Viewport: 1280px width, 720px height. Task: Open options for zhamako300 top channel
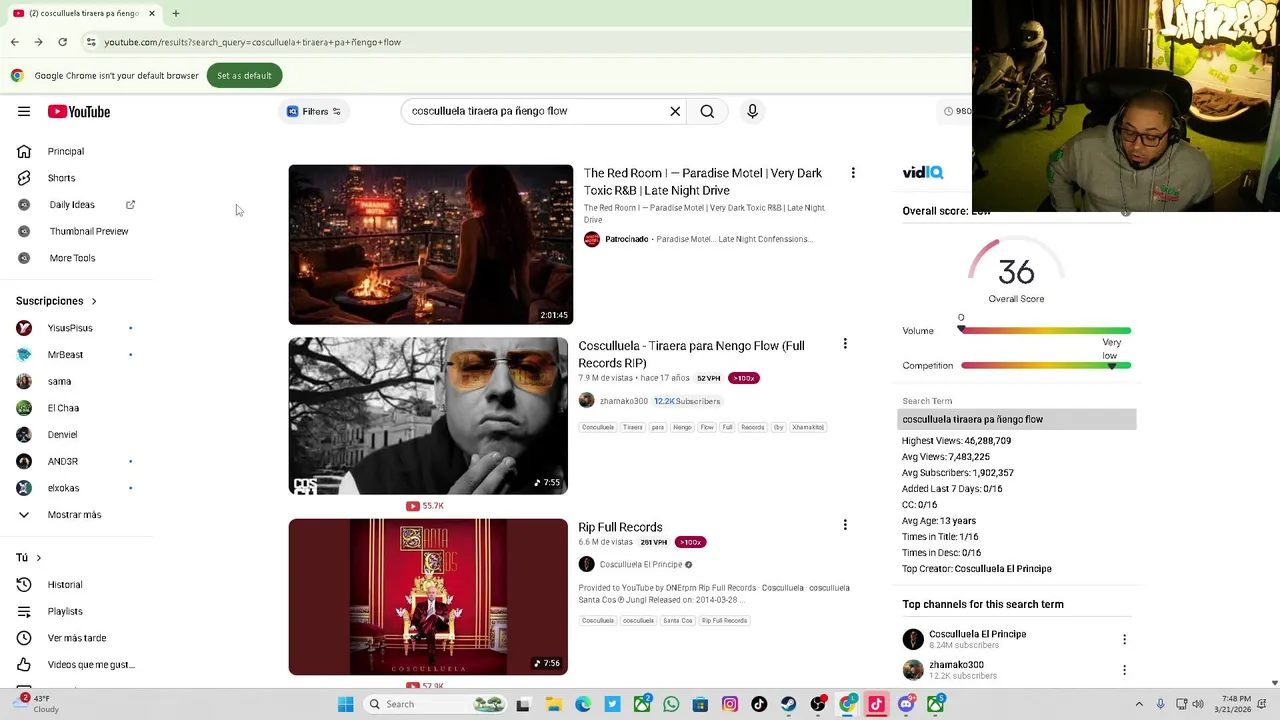tap(1124, 670)
